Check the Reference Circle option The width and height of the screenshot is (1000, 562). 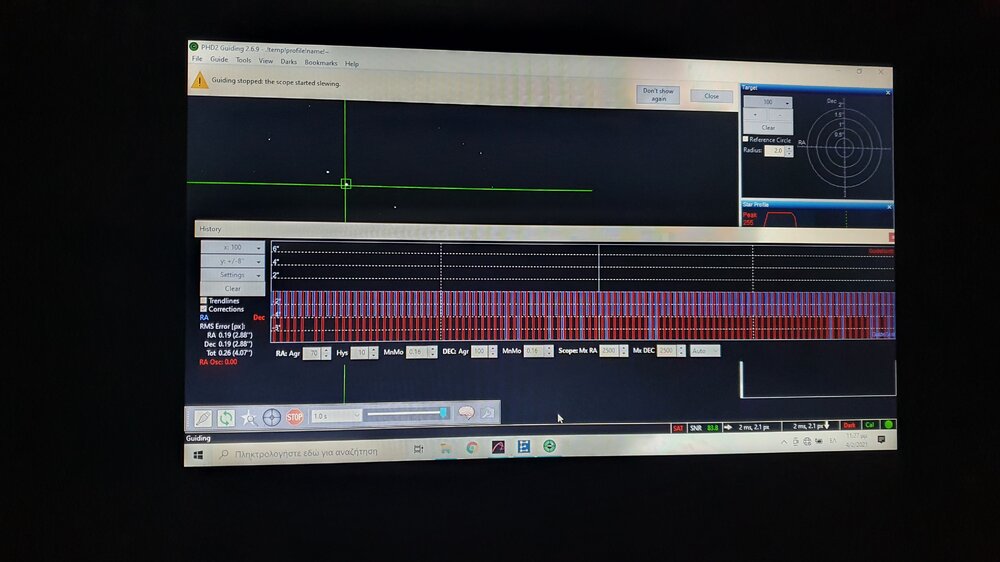tap(746, 139)
